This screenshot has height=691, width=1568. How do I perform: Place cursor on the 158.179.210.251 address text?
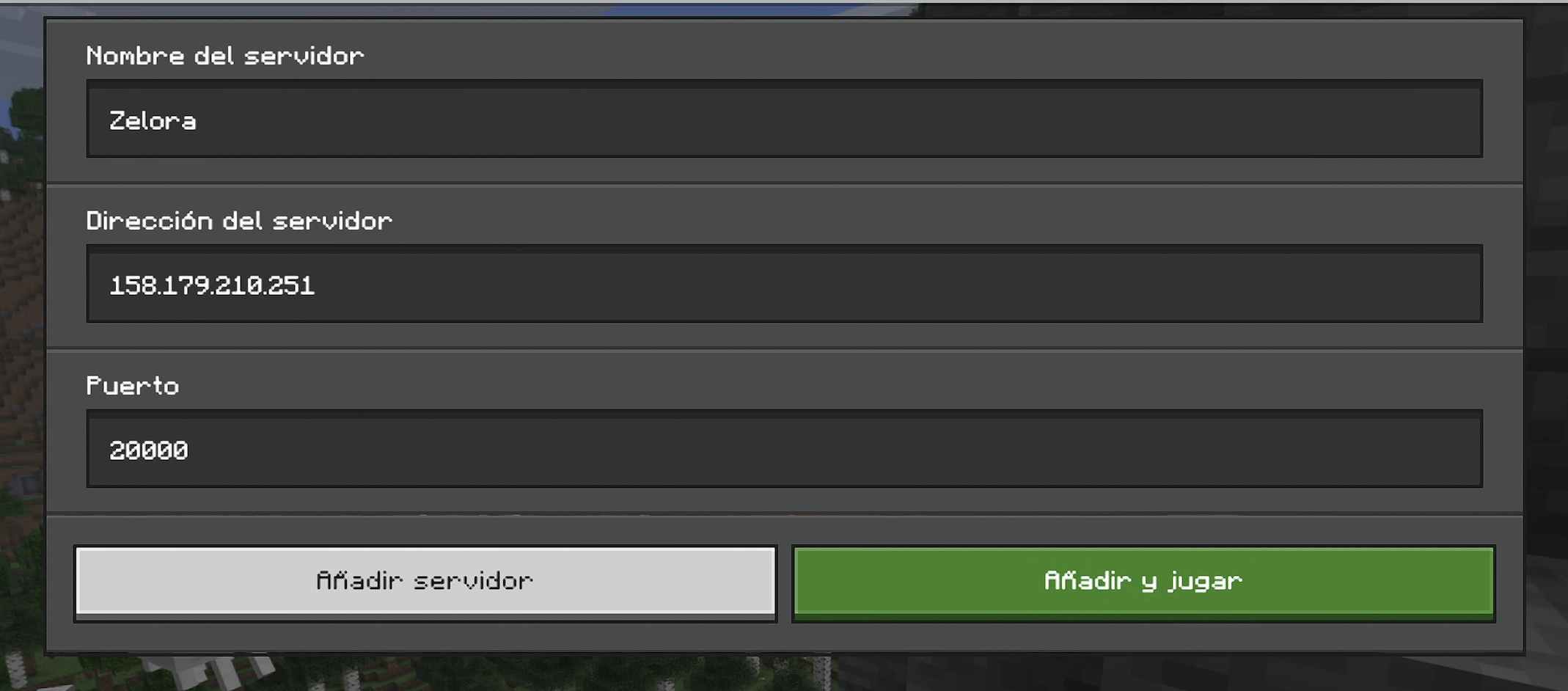(212, 285)
